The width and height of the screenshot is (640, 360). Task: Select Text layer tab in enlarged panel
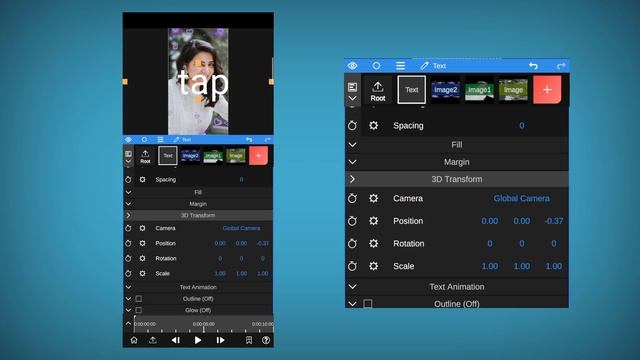[411, 89]
